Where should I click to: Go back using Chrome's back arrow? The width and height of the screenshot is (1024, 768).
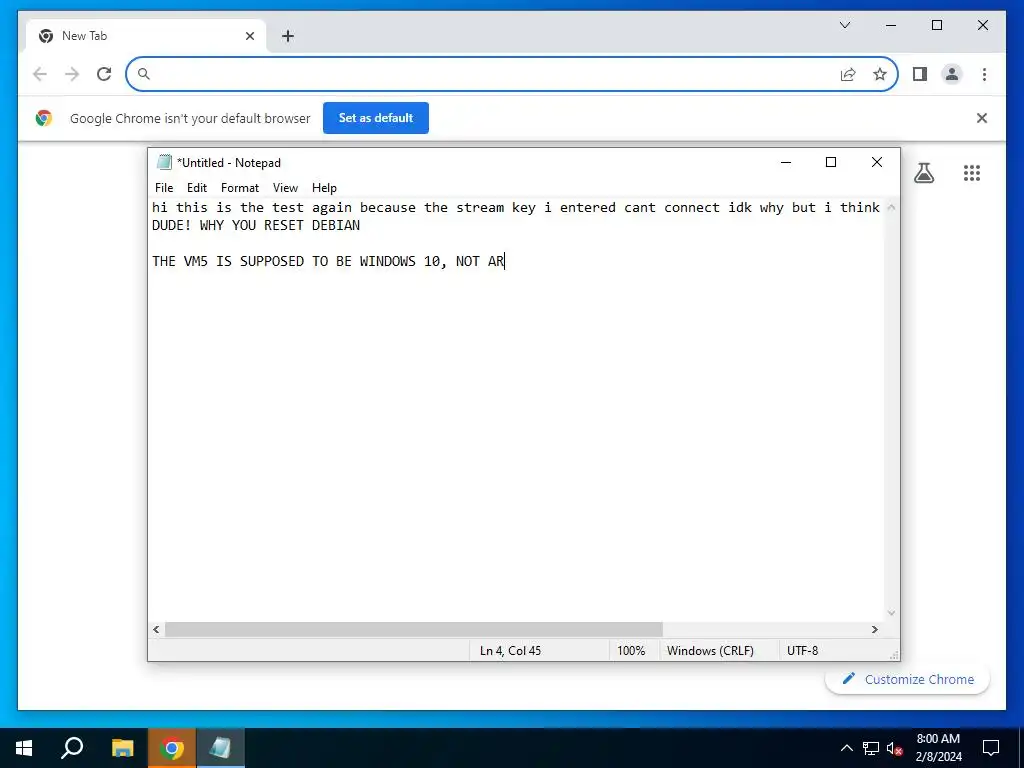40,74
